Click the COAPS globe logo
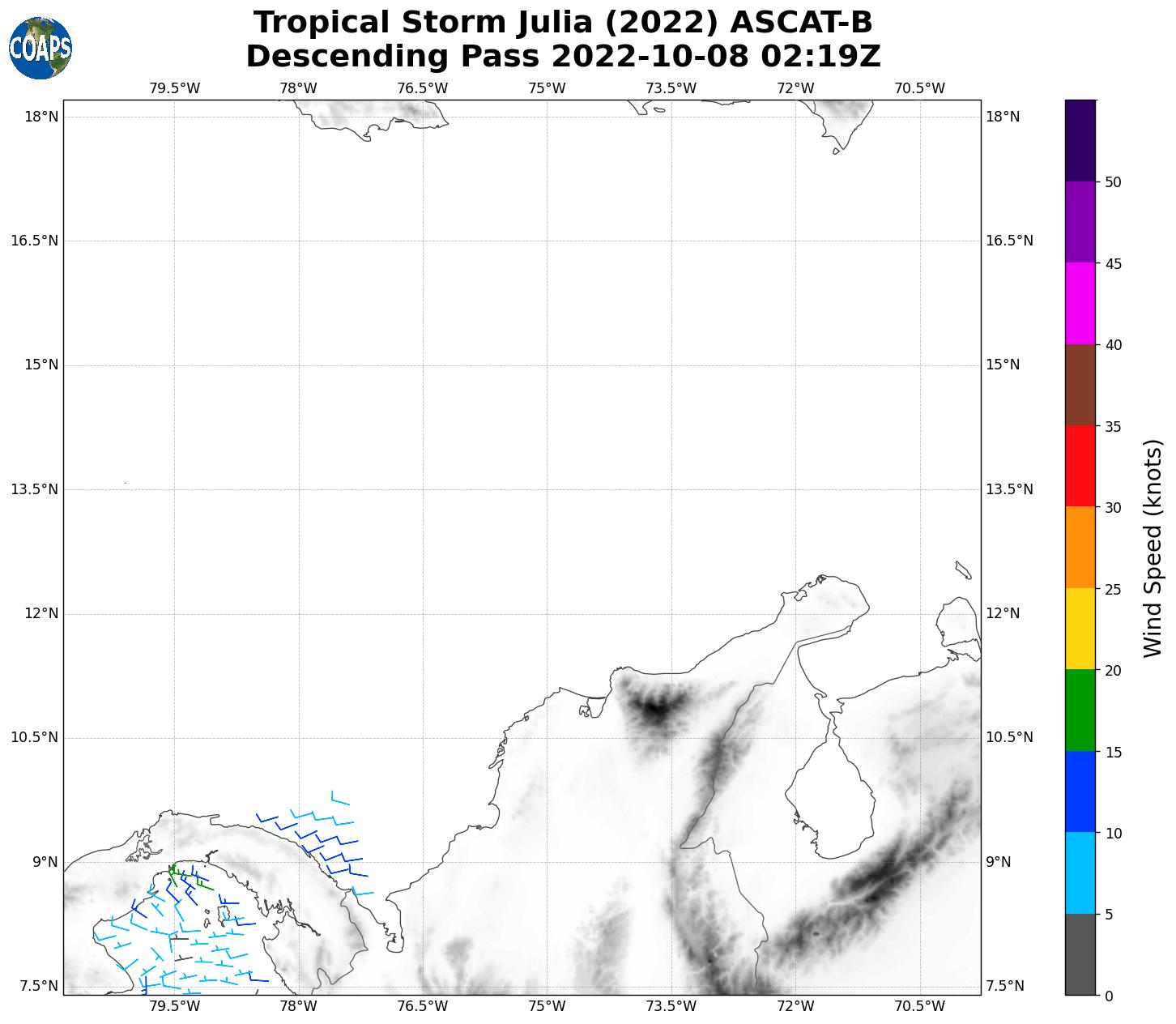The image size is (1176, 1024). click(x=40, y=49)
